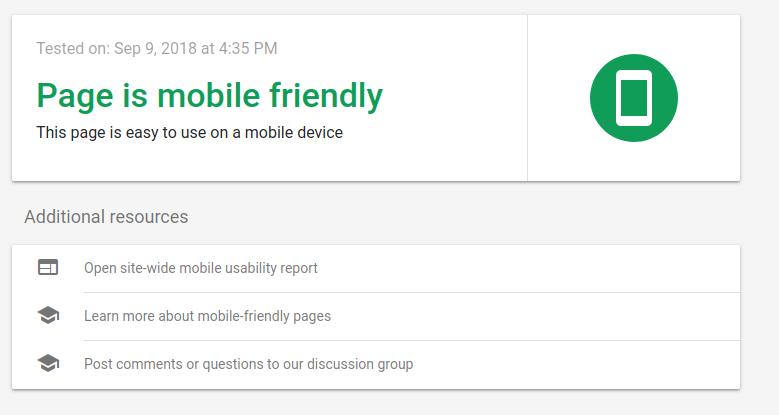Click the word friendly in the green heading
Image resolution: width=779 pixels, height=415 pixels.
326,95
